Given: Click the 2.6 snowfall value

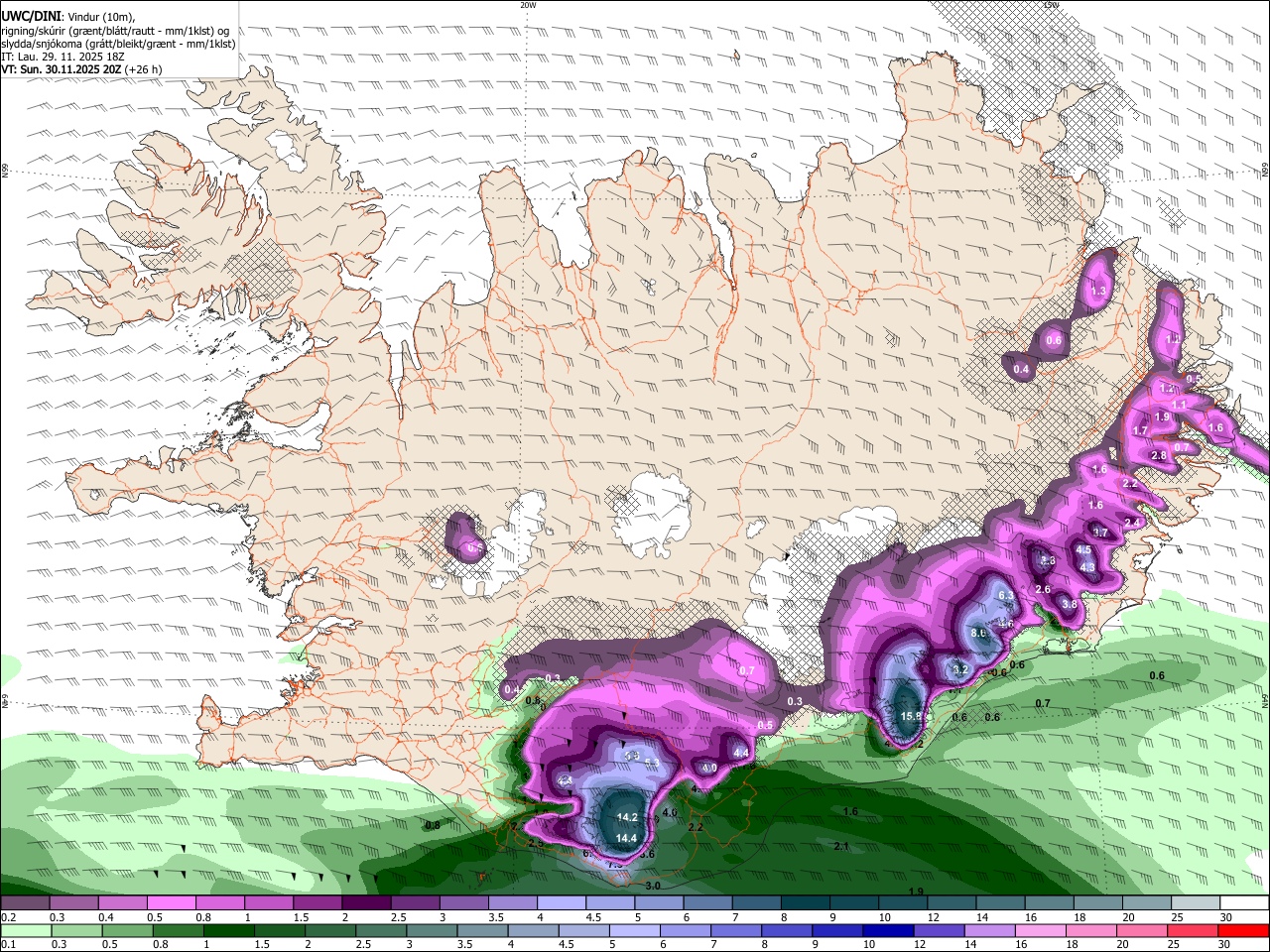Looking at the screenshot, I should pos(1042,589).
